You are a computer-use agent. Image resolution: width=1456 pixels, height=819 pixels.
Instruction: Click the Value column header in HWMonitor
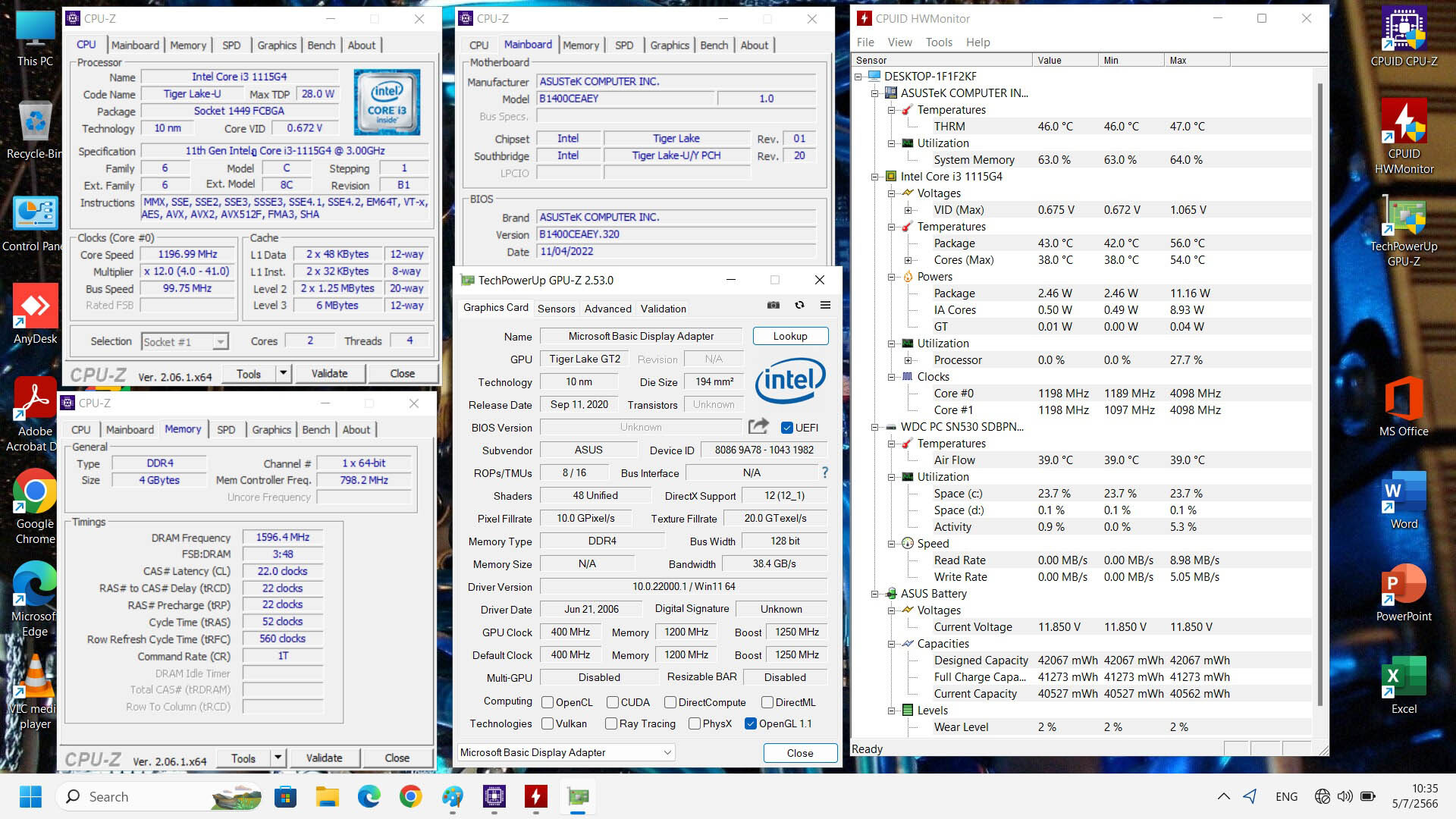[1065, 61]
